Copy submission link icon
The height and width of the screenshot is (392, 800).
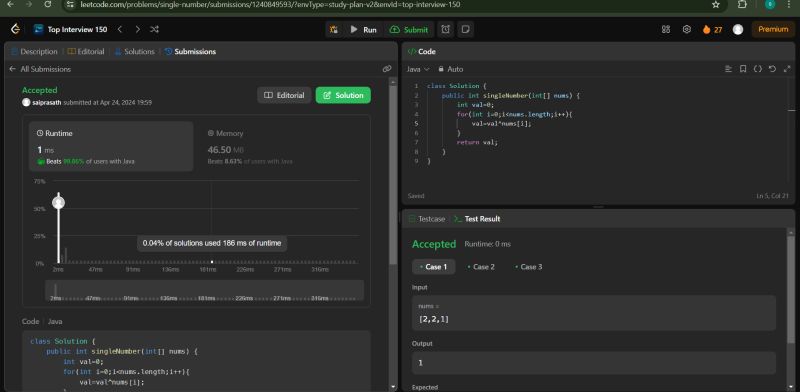tap(387, 69)
